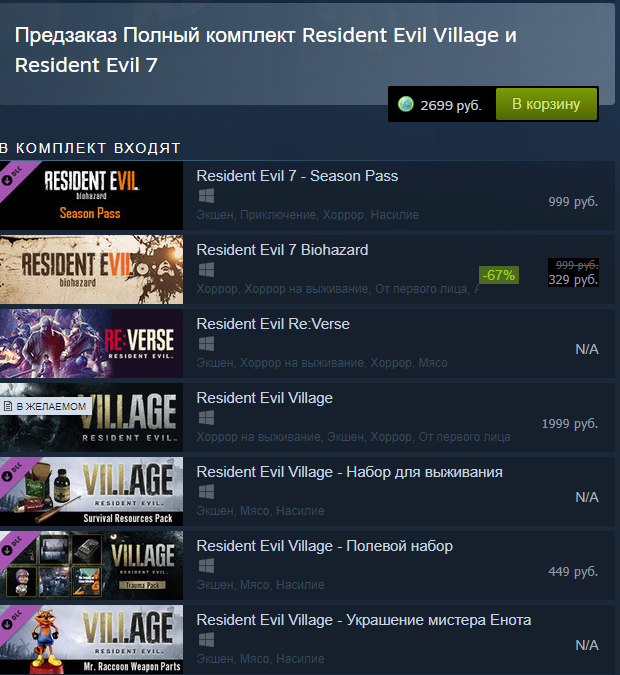Click the DLC badge on the Survival Resources Pack thumbnail
620x675 pixels.
point(13,473)
